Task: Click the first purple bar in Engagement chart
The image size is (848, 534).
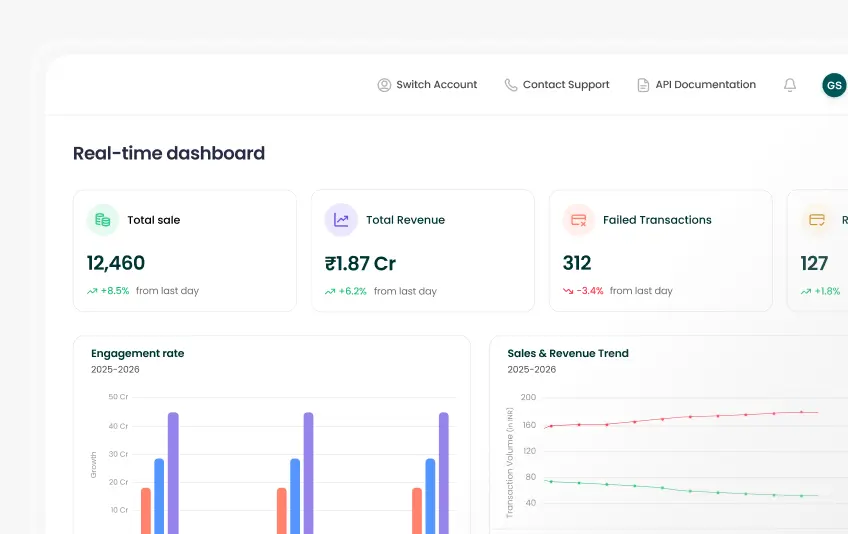Action: pyautogui.click(x=173, y=473)
